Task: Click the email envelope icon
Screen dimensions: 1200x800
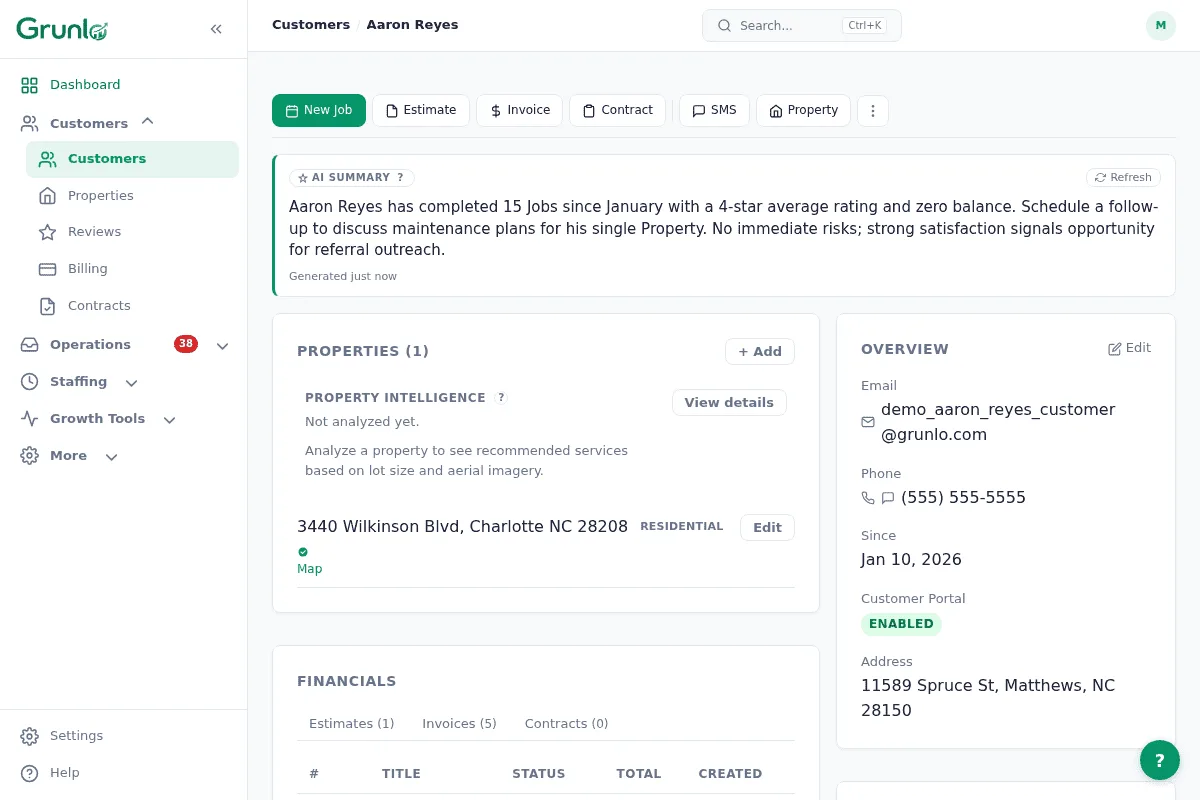Action: [x=868, y=422]
